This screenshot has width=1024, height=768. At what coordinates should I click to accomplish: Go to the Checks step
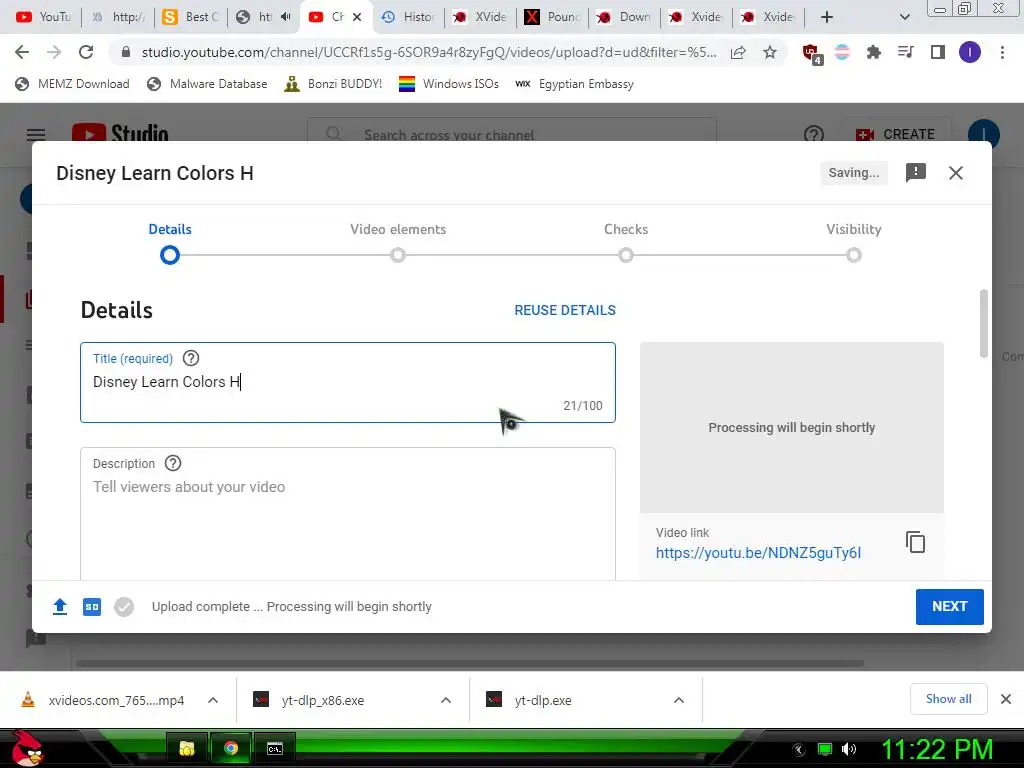pos(626,242)
